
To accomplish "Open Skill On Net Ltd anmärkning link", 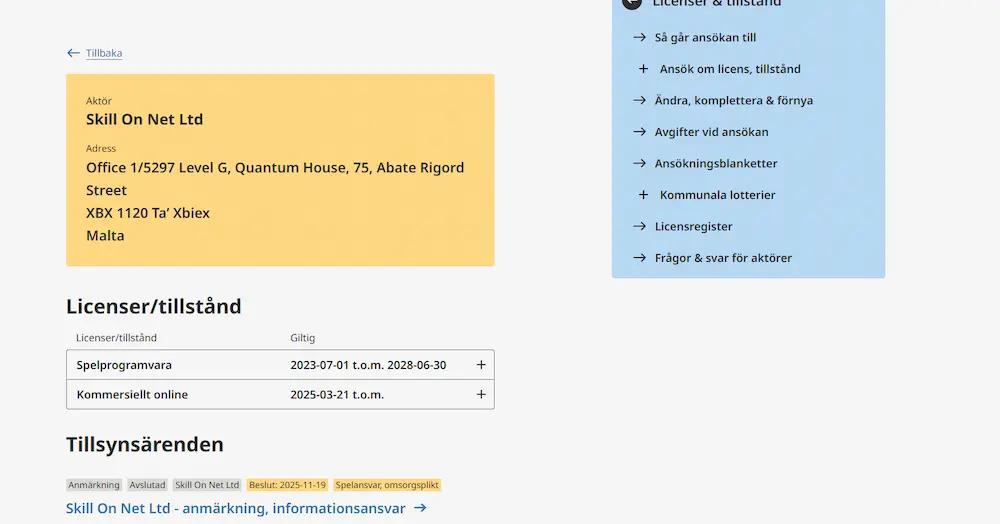I will tap(235, 508).
